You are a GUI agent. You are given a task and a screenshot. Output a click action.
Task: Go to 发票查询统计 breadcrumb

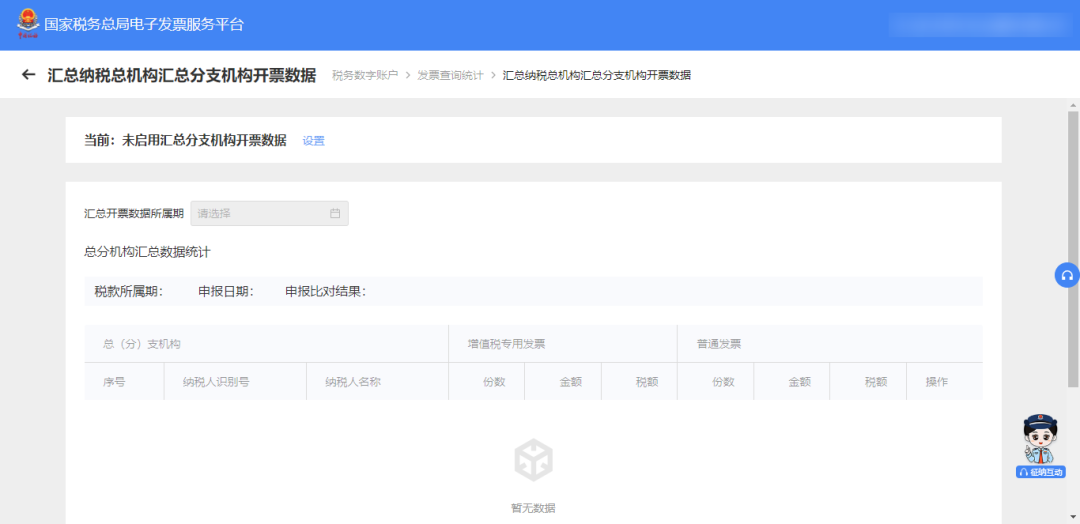pyautogui.click(x=450, y=75)
